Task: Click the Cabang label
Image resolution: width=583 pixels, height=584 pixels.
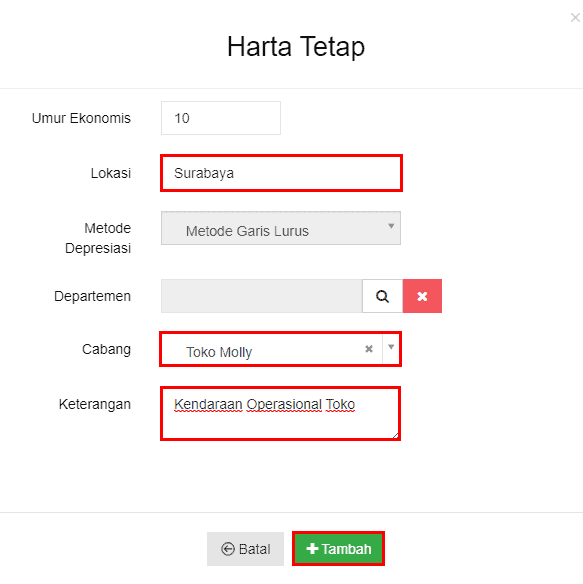Action: pos(107,349)
